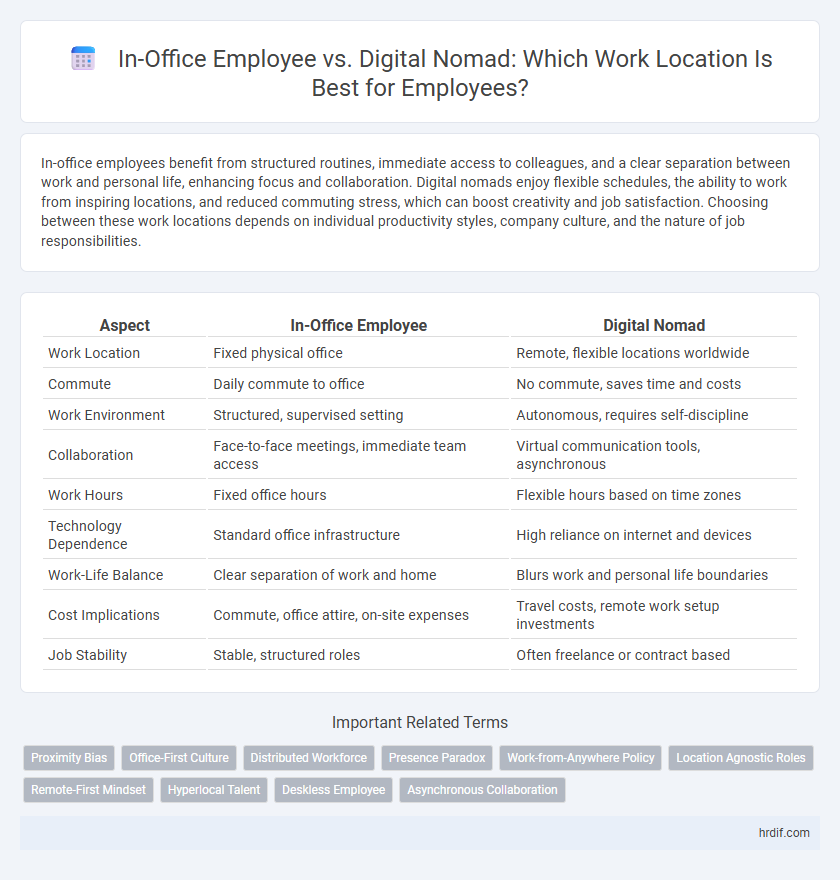This screenshot has height=880, width=840.
Task: Click 'Structured, supervised setting' cell
Action: tap(308, 415)
